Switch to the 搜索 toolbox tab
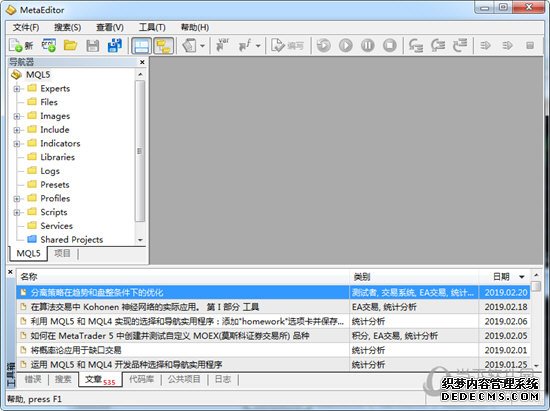 63,379
